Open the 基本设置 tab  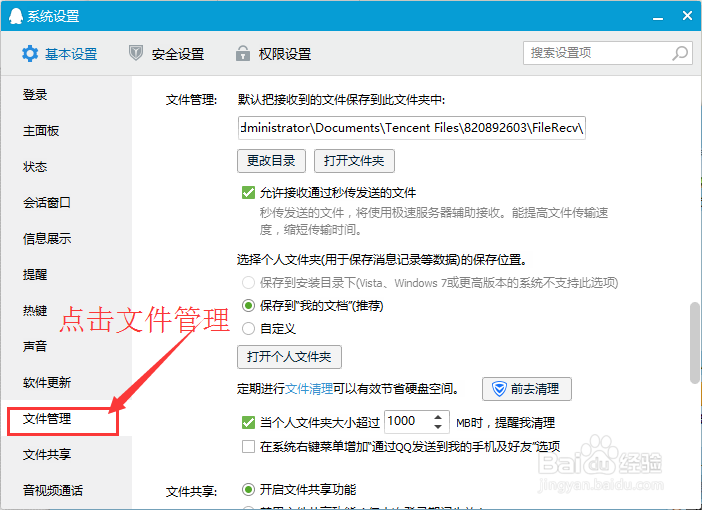pos(60,54)
